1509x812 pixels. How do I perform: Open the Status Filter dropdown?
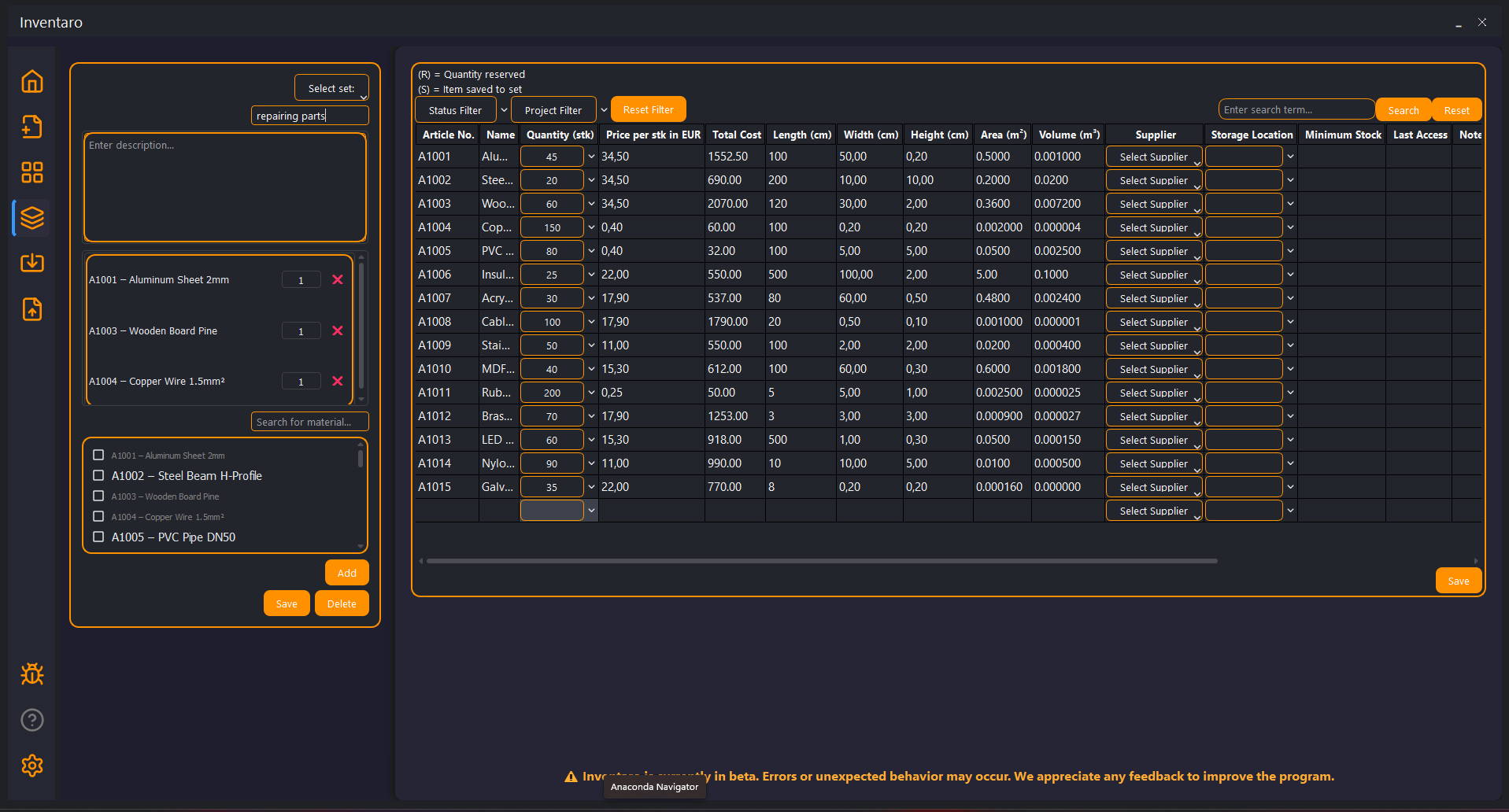coord(456,110)
